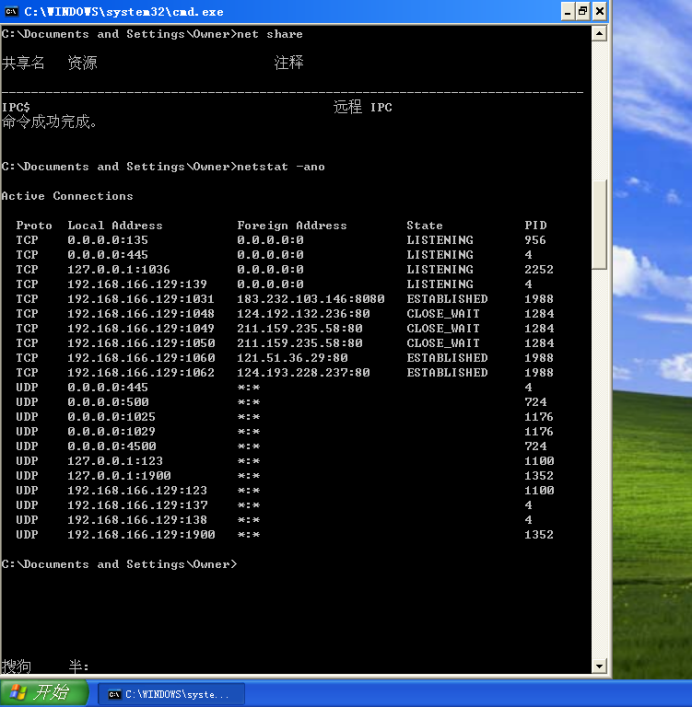Open the cmd.exe system menu icon
Screen dimensions: 692x708
[x=10, y=11]
